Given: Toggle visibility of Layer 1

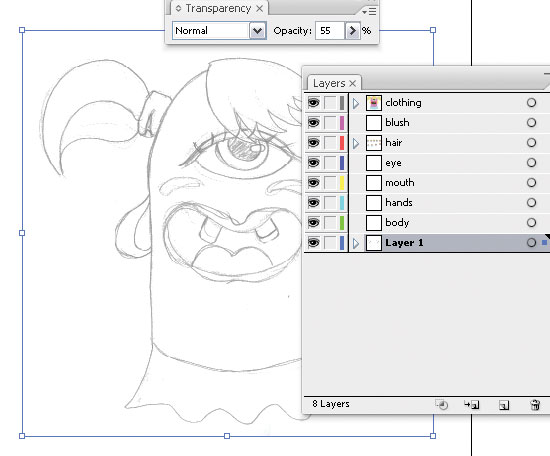Looking at the screenshot, I should coord(314,242).
